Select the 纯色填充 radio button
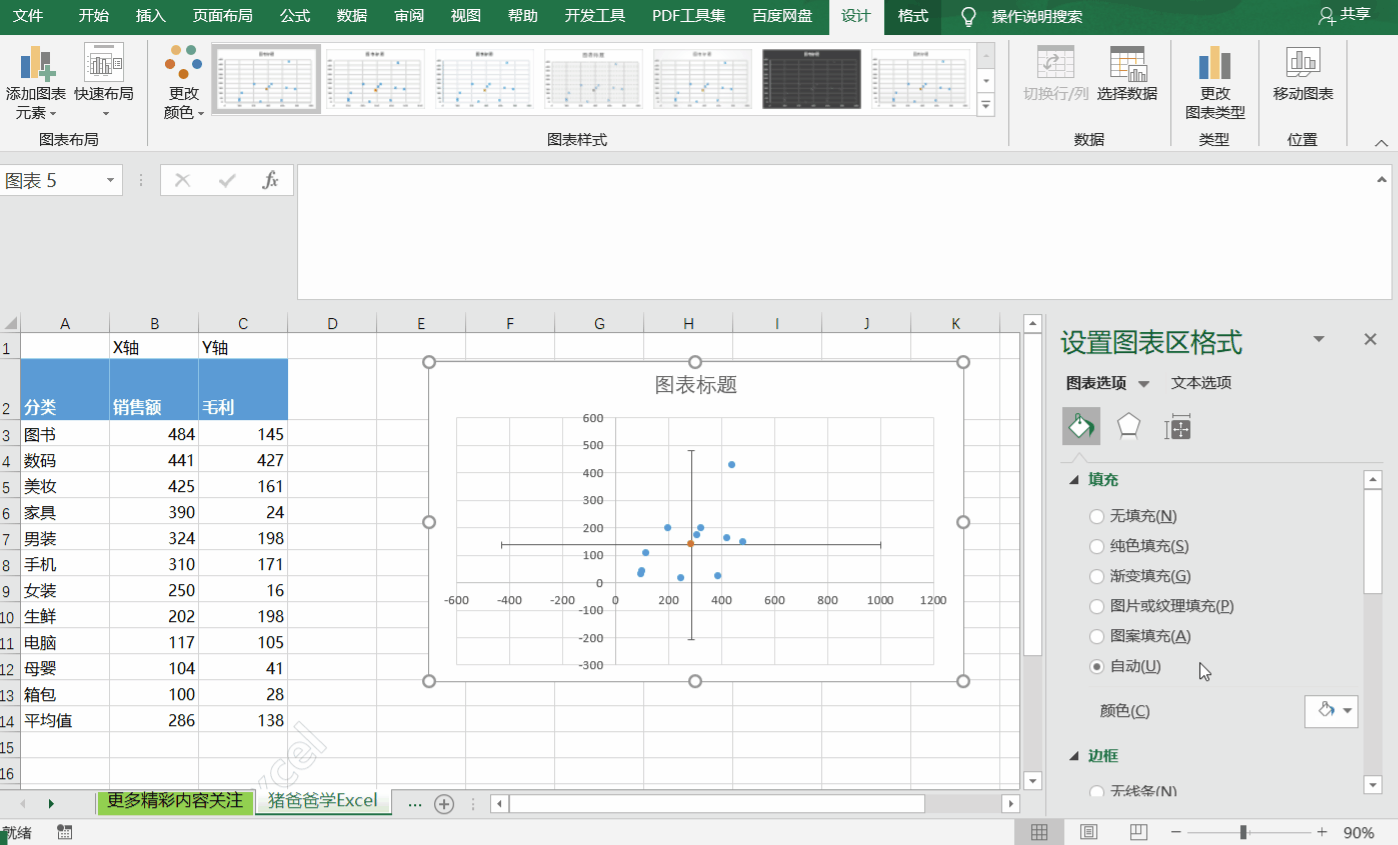Image resolution: width=1398 pixels, height=845 pixels. (1096, 546)
